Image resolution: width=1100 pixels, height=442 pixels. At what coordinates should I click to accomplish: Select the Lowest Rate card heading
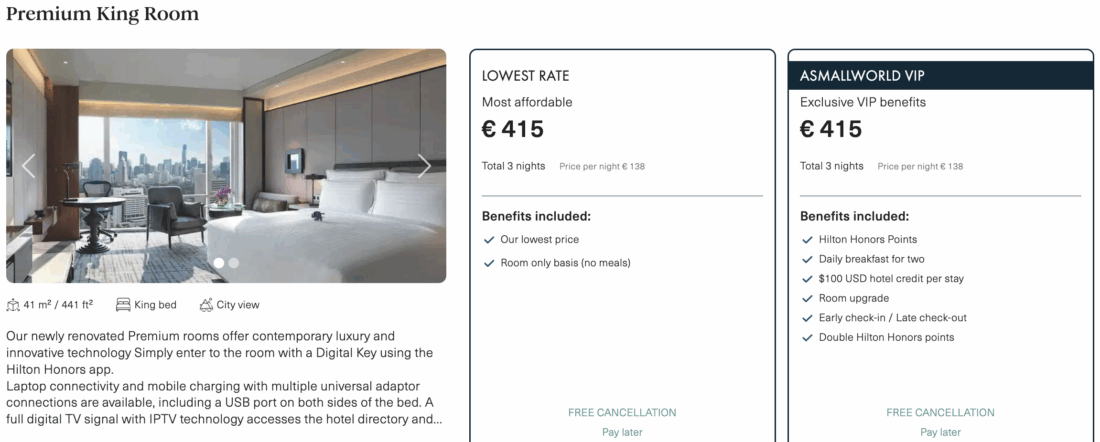(x=526, y=75)
